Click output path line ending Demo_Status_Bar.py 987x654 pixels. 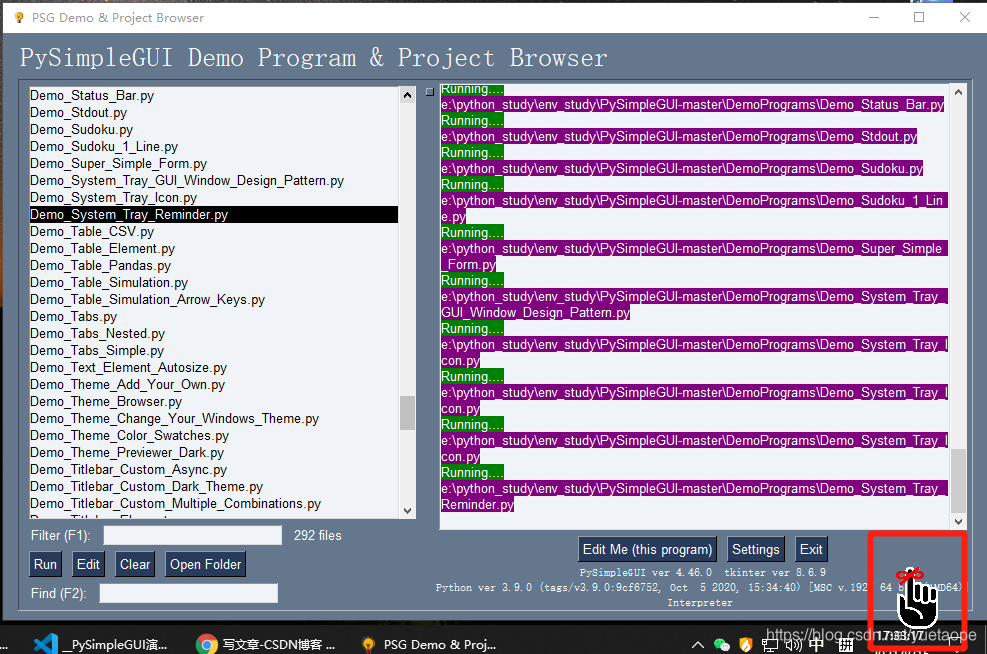(692, 104)
